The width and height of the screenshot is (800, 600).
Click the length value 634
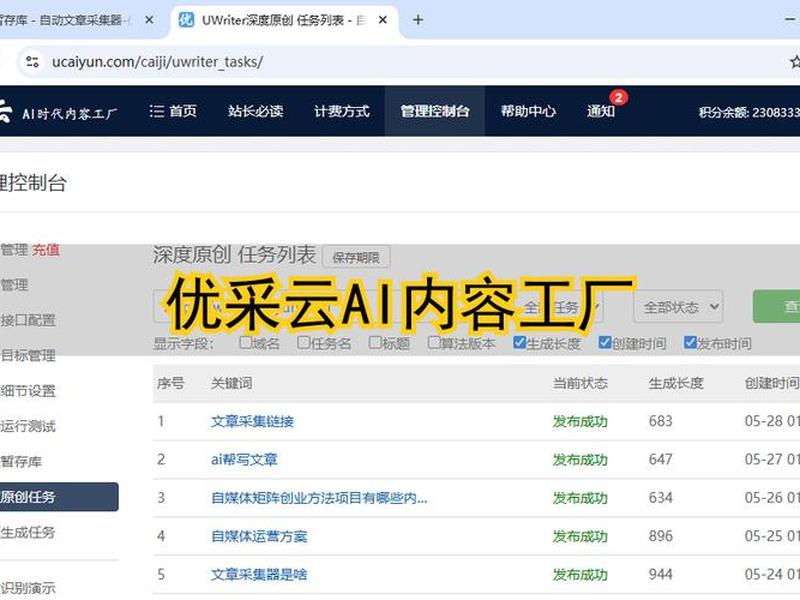tap(661, 497)
